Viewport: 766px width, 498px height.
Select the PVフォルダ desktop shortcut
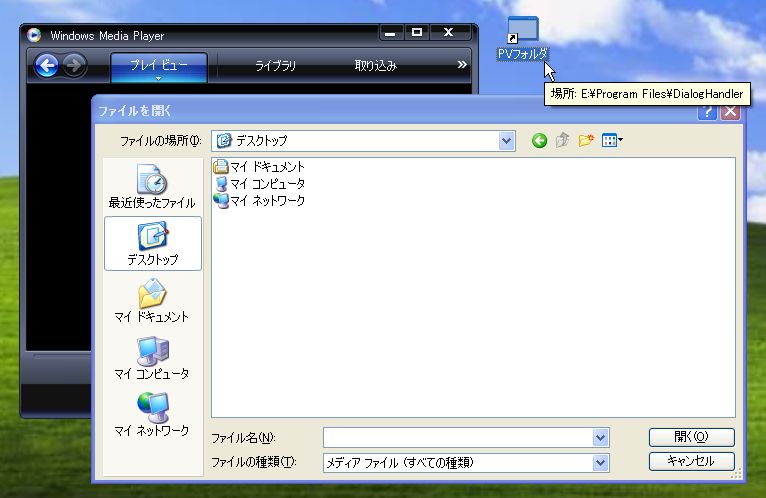[x=523, y=39]
